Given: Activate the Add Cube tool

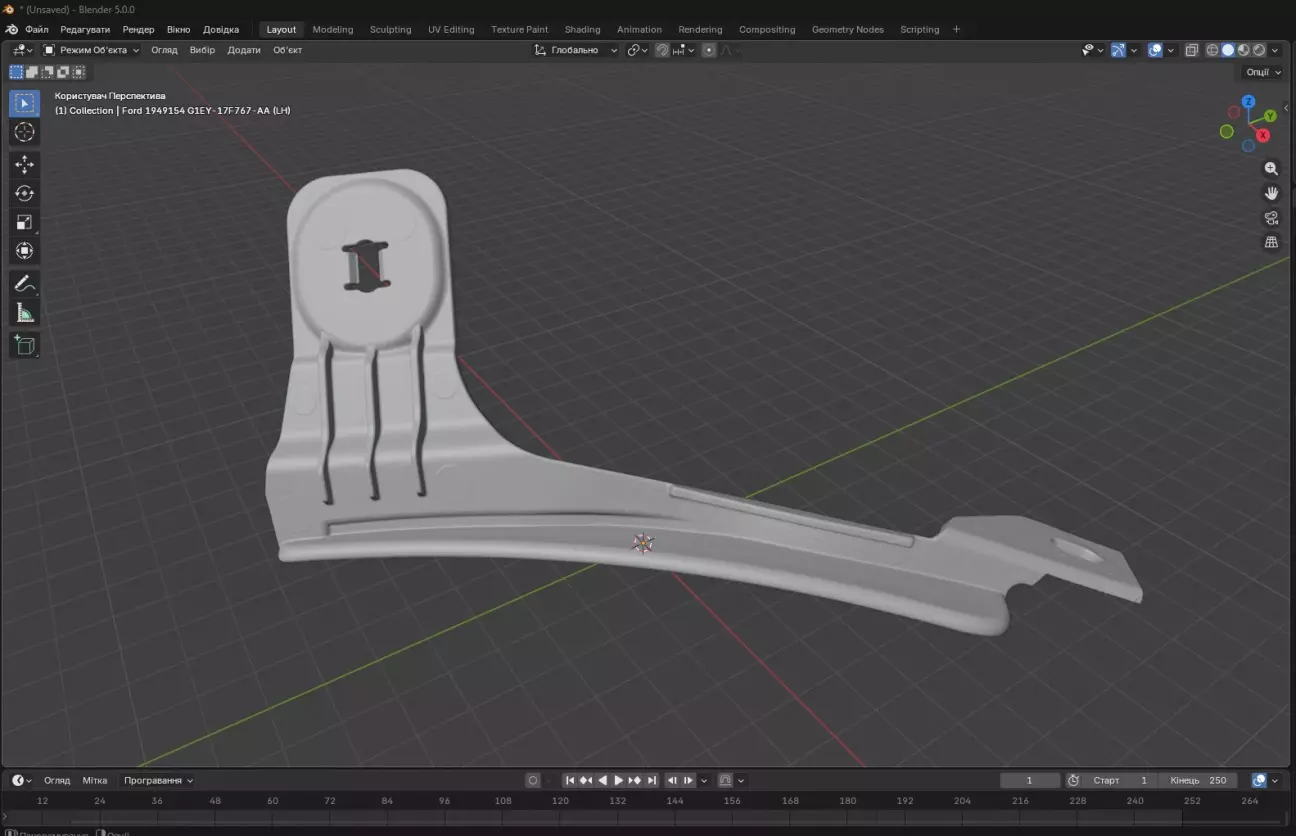Looking at the screenshot, I should click(24, 344).
